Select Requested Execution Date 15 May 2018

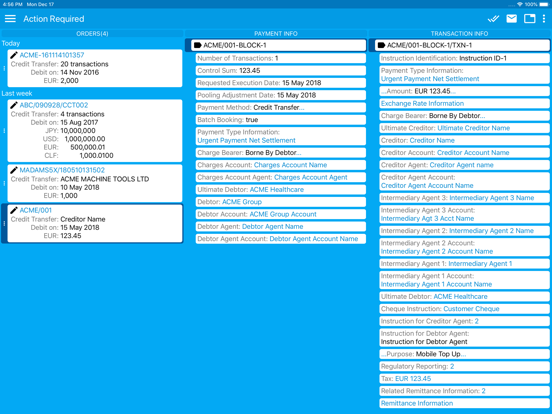(x=281, y=83)
